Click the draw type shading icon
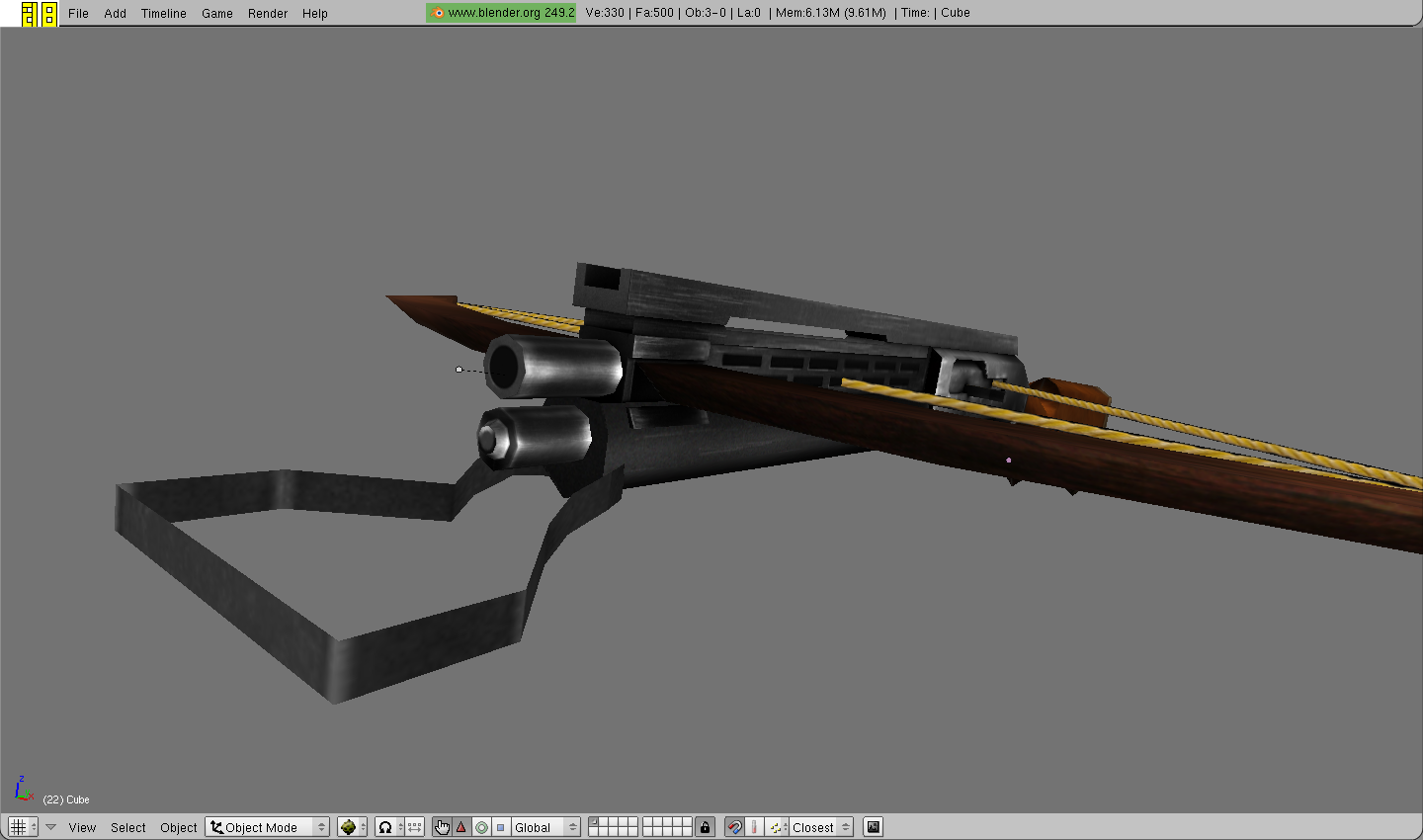This screenshot has height=840, width=1423. (x=349, y=827)
